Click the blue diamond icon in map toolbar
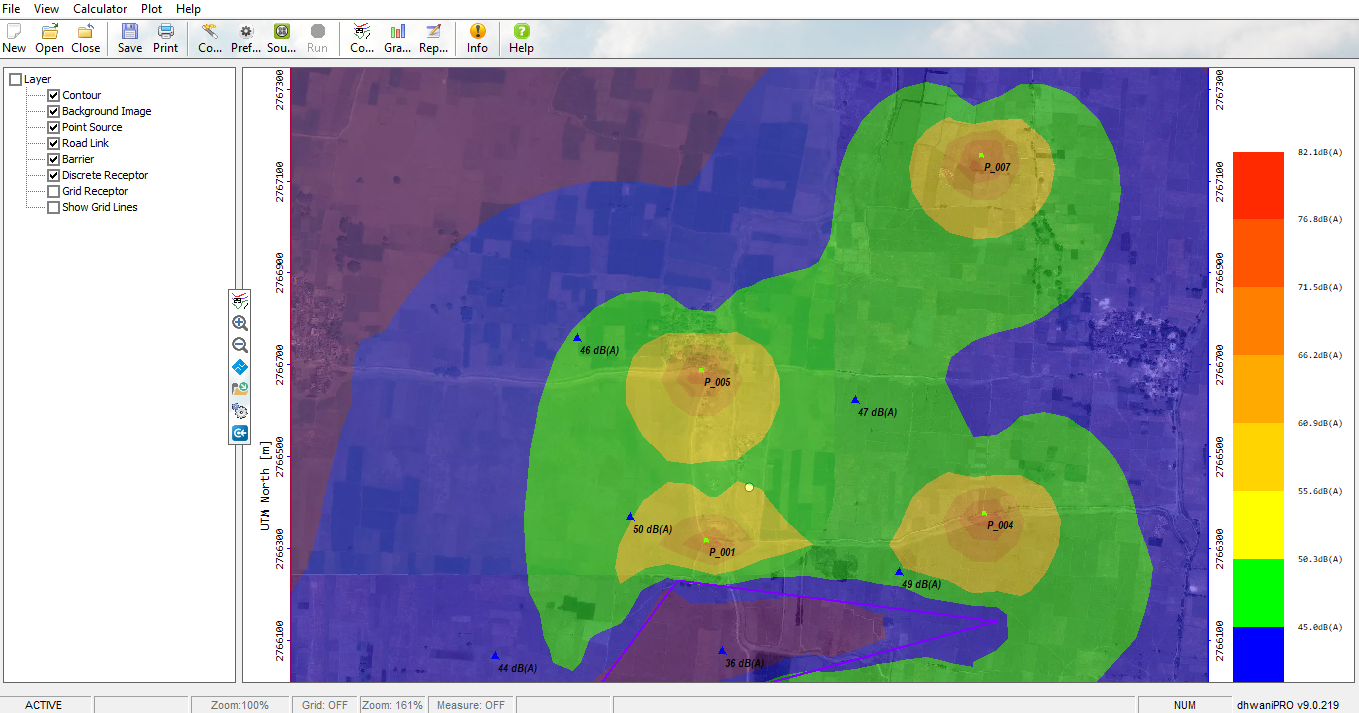This screenshot has height=713, width=1359. click(240, 367)
